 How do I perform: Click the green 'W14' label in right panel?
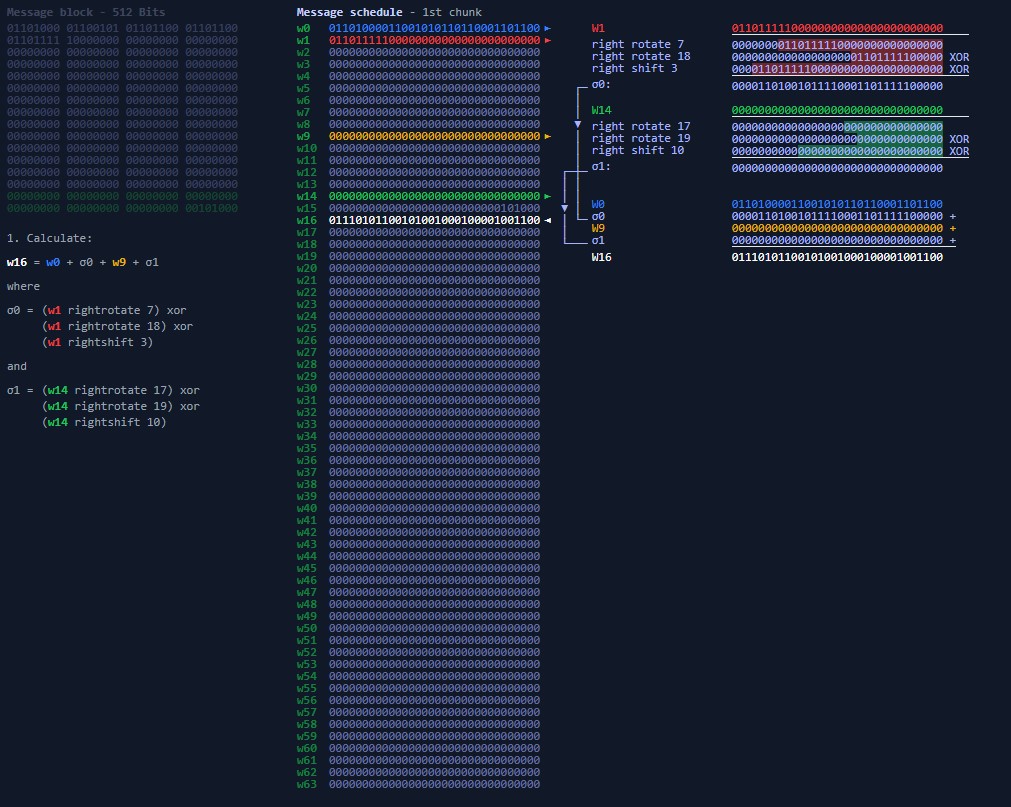point(601,110)
